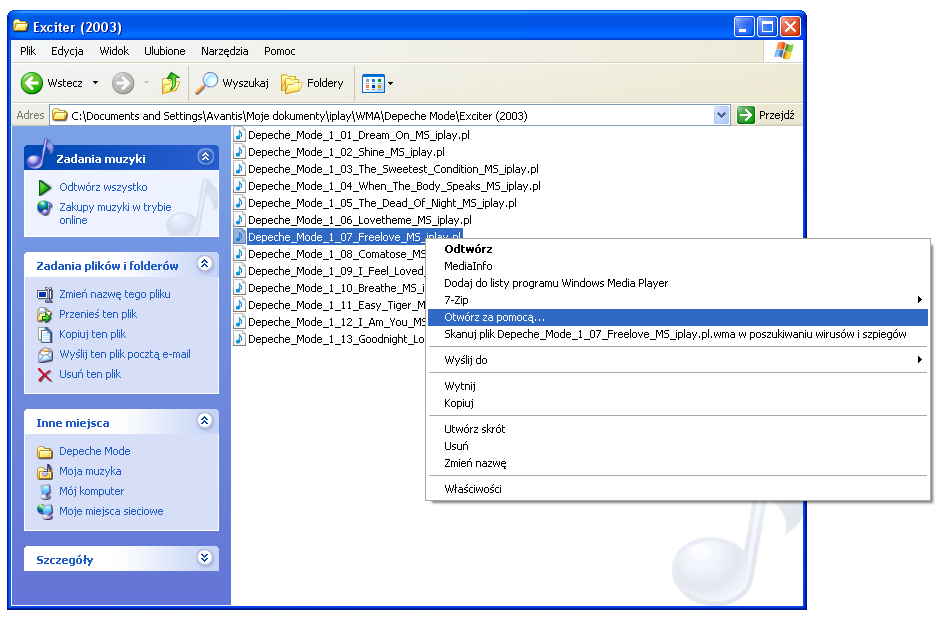Go up one folder level icon
948x626 pixels.
pyautogui.click(x=170, y=83)
